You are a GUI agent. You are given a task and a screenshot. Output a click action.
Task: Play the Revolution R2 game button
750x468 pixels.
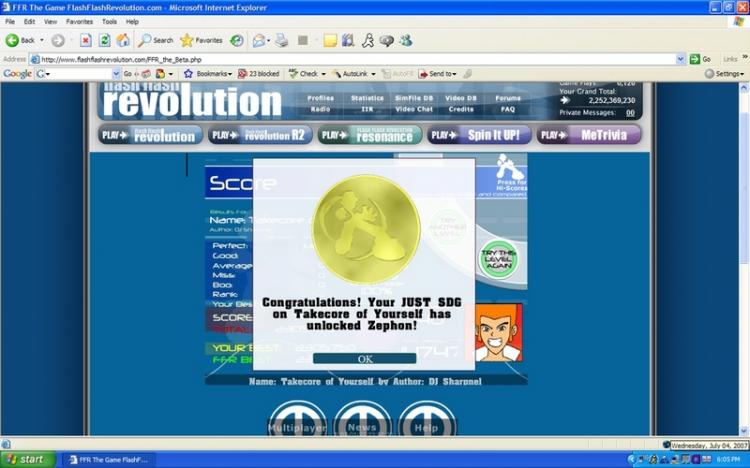pos(260,135)
